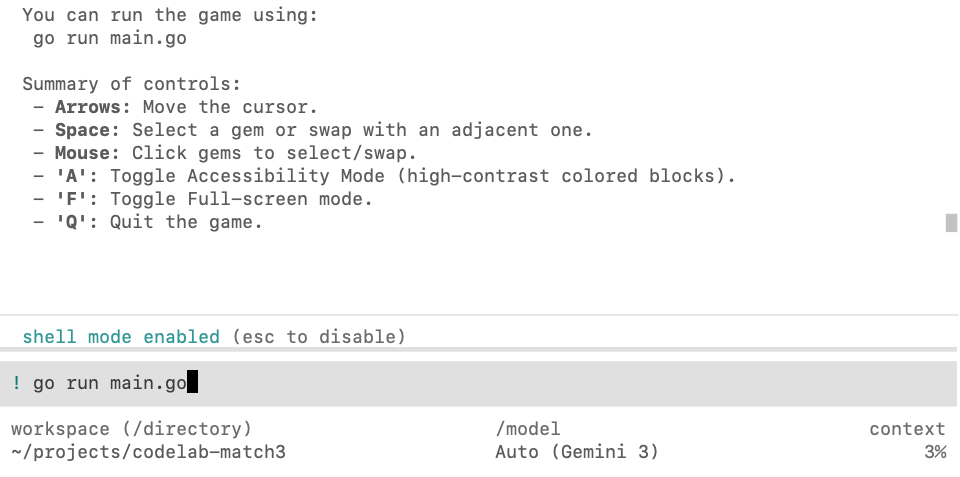Click the '!' shell mode prompt symbol
Image resolution: width=960 pixels, height=477 pixels.
coord(17,383)
